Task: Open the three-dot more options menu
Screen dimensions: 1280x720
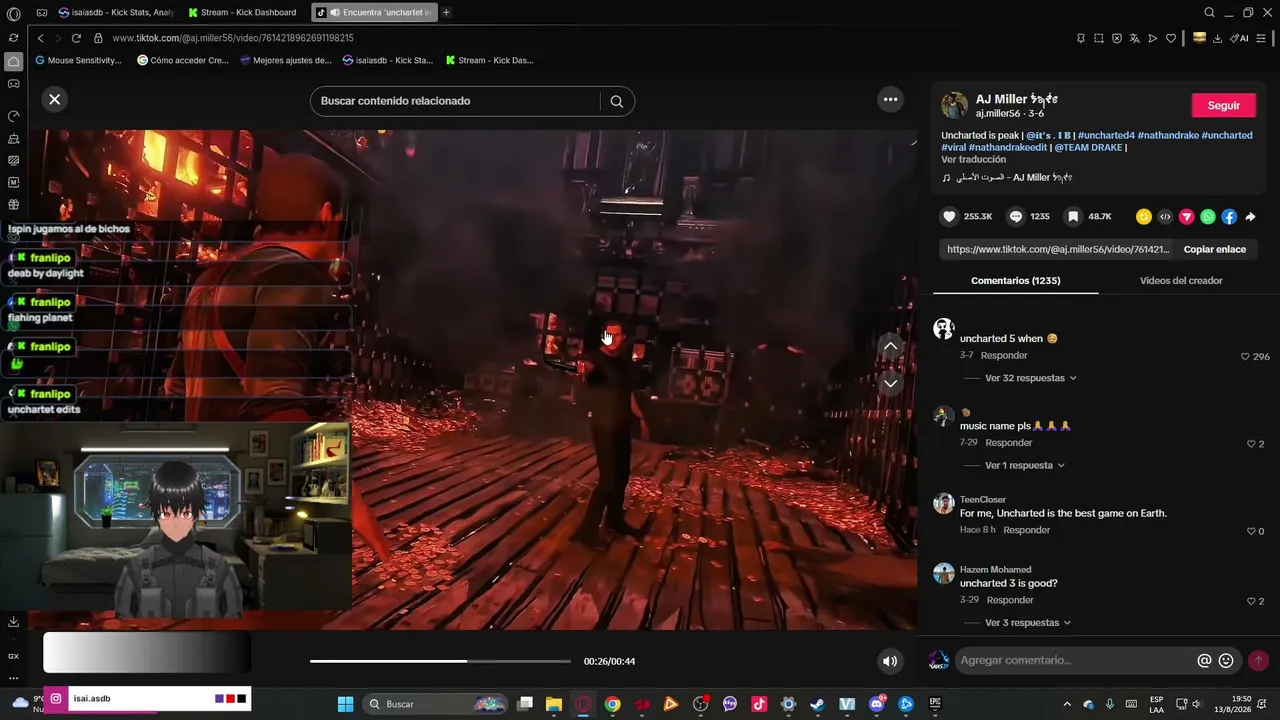Action: point(890,99)
